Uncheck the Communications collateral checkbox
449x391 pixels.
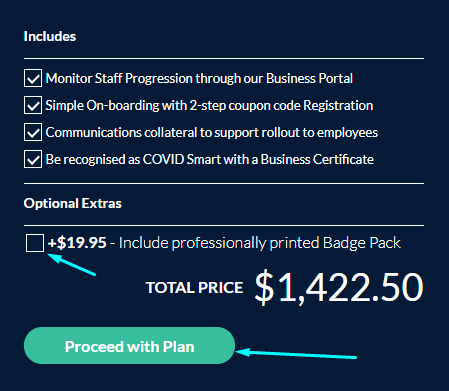(x=33, y=132)
